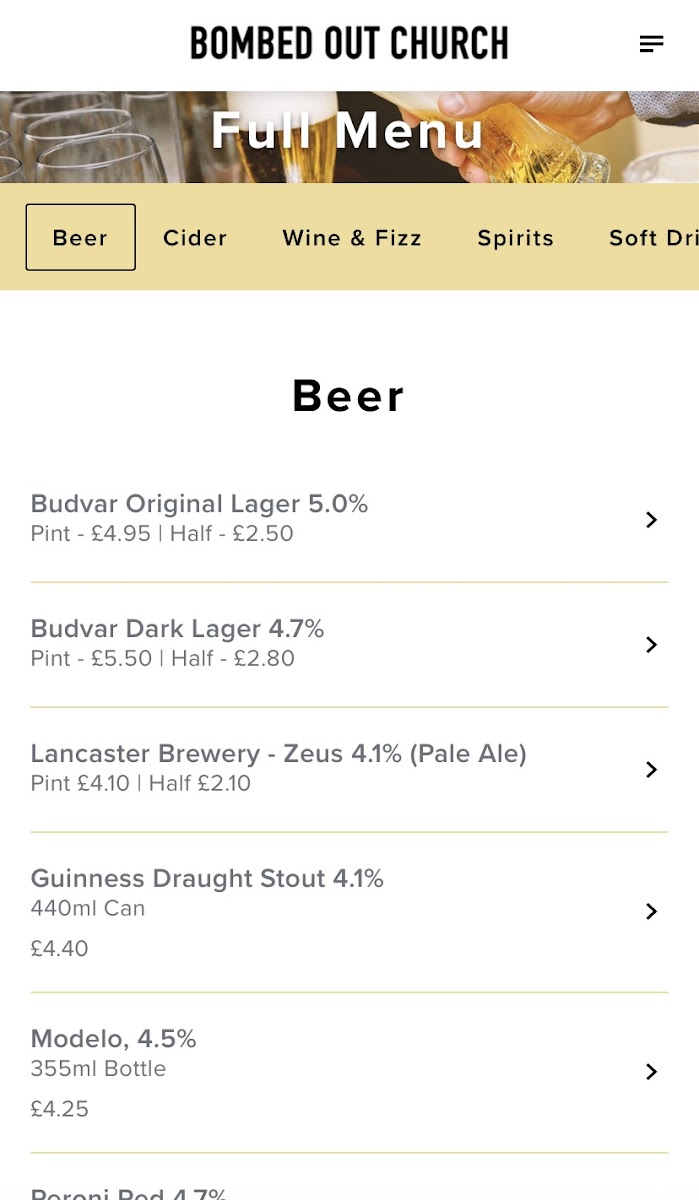Open the hamburger menu icon
This screenshot has width=699, height=1200.
point(651,43)
